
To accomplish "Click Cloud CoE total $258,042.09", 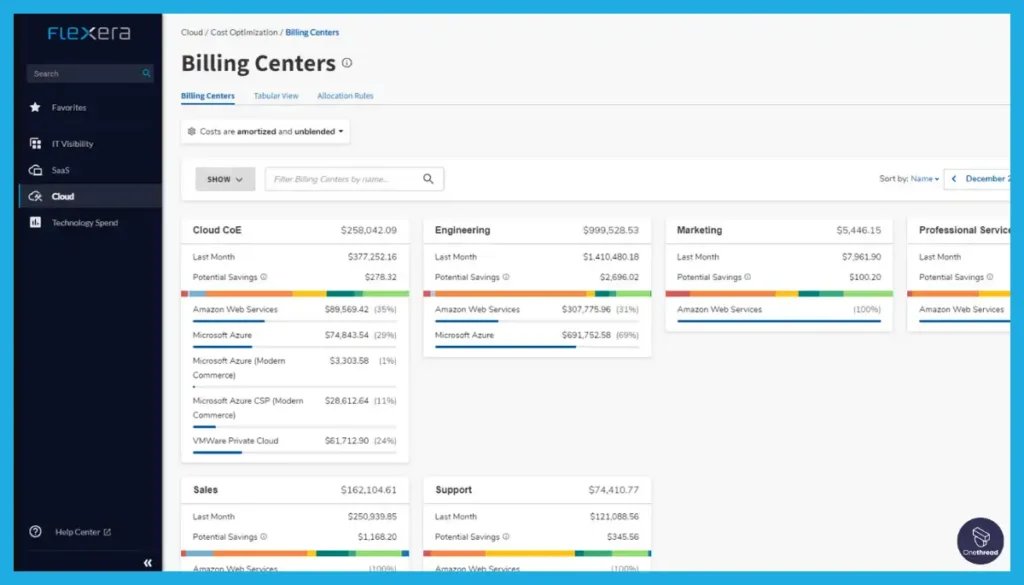I will [x=368, y=230].
